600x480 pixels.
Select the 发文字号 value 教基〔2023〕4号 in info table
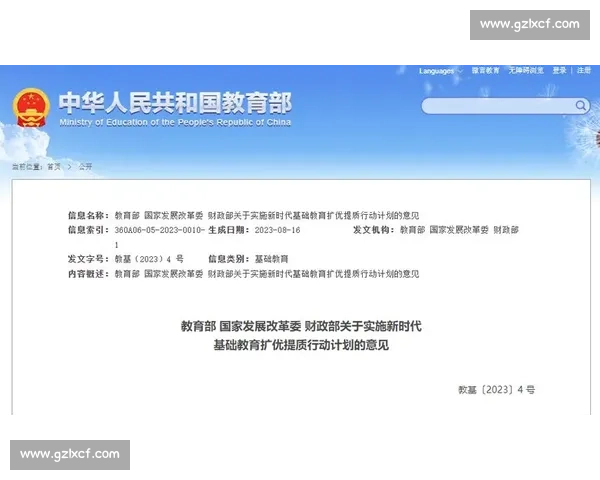tap(149, 259)
